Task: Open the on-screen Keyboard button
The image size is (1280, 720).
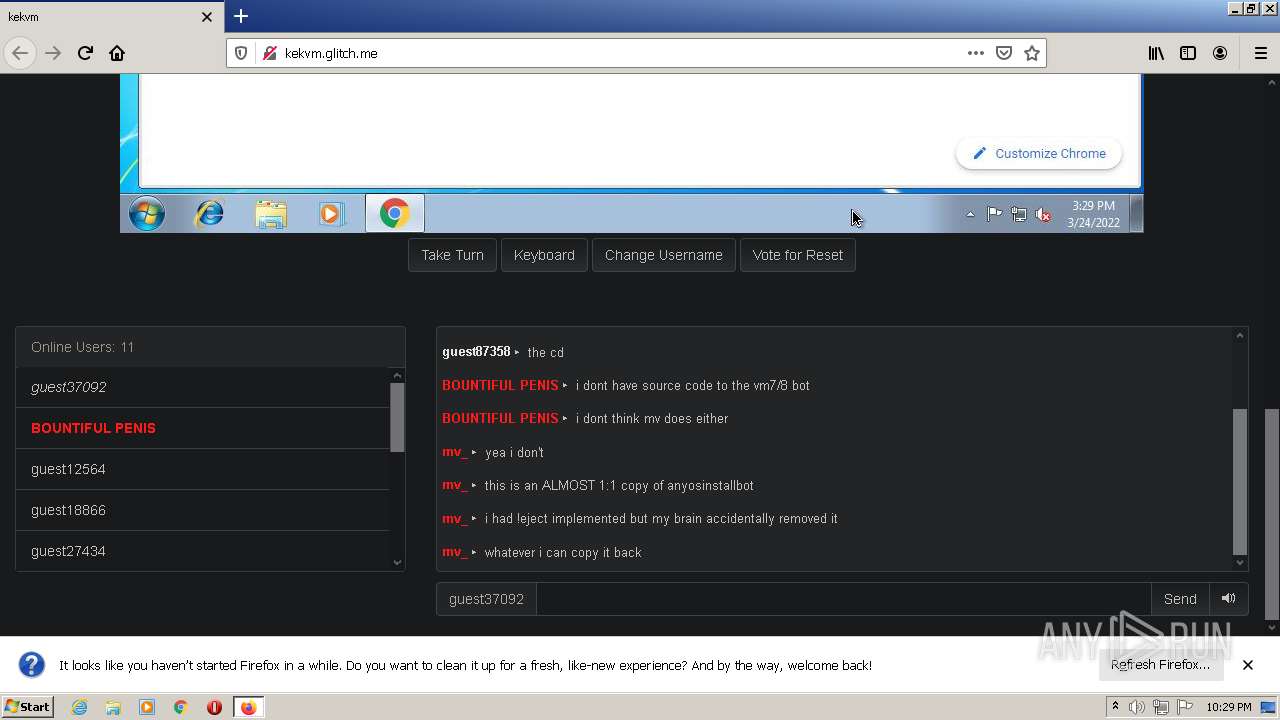Action: coord(544,255)
